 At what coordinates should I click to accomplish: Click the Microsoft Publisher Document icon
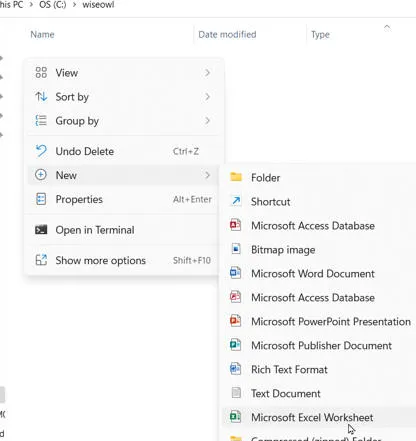[x=236, y=345]
